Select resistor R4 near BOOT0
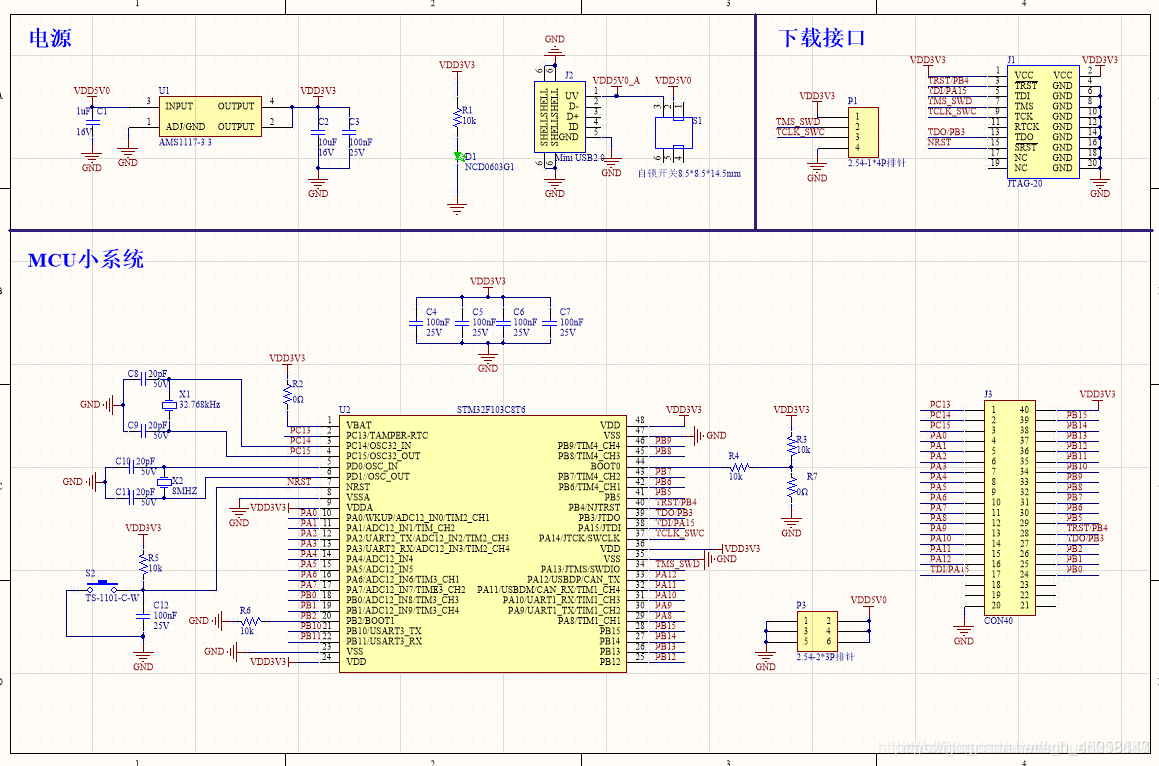This screenshot has height=766, width=1159. coord(738,467)
